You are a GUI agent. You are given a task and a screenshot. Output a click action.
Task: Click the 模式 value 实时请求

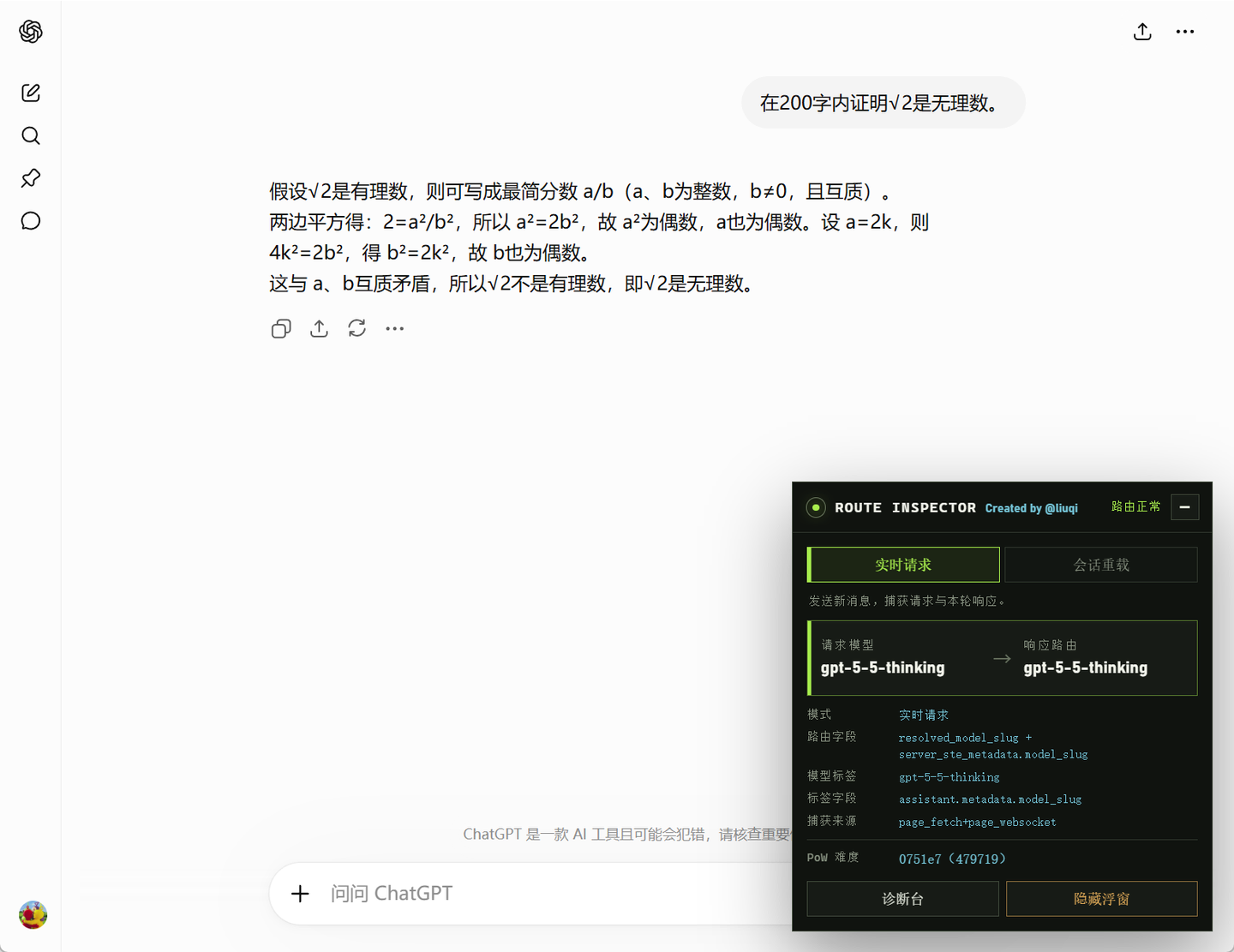pyautogui.click(x=923, y=715)
